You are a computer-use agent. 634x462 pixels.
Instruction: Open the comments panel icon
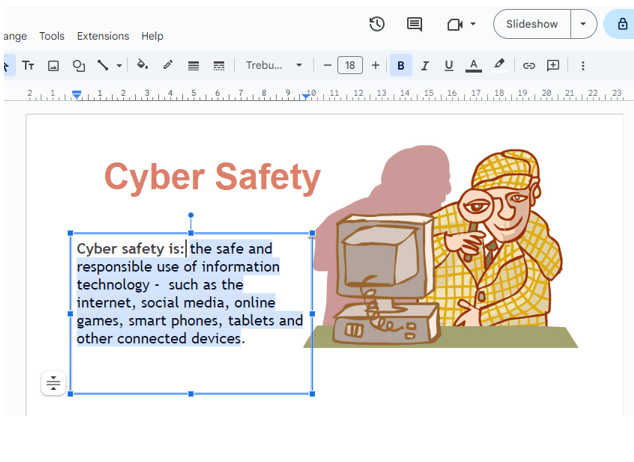[414, 24]
